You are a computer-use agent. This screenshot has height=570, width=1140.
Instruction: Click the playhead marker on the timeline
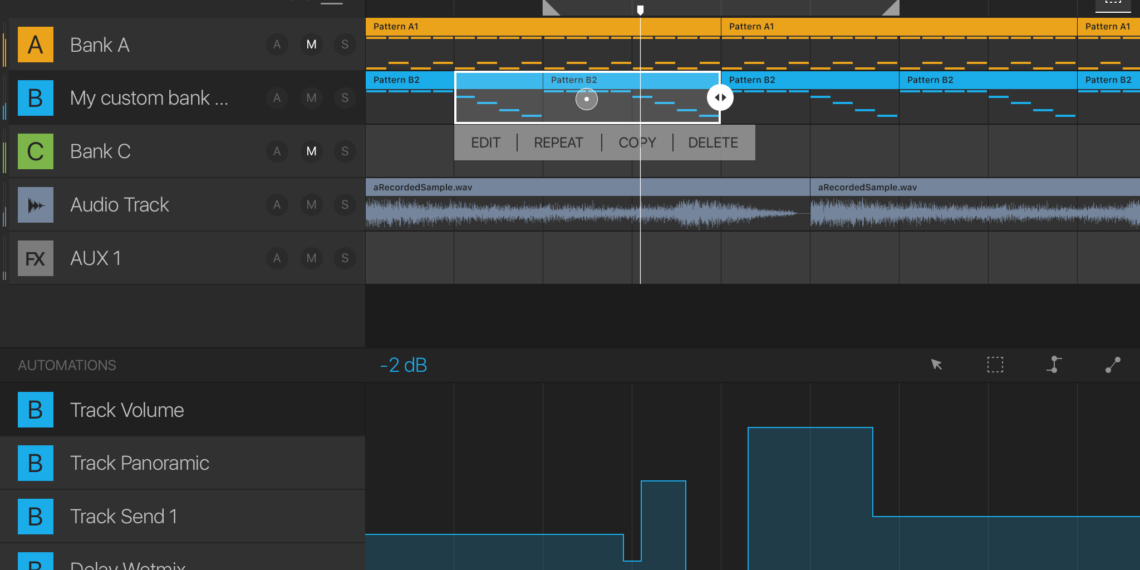coord(640,10)
